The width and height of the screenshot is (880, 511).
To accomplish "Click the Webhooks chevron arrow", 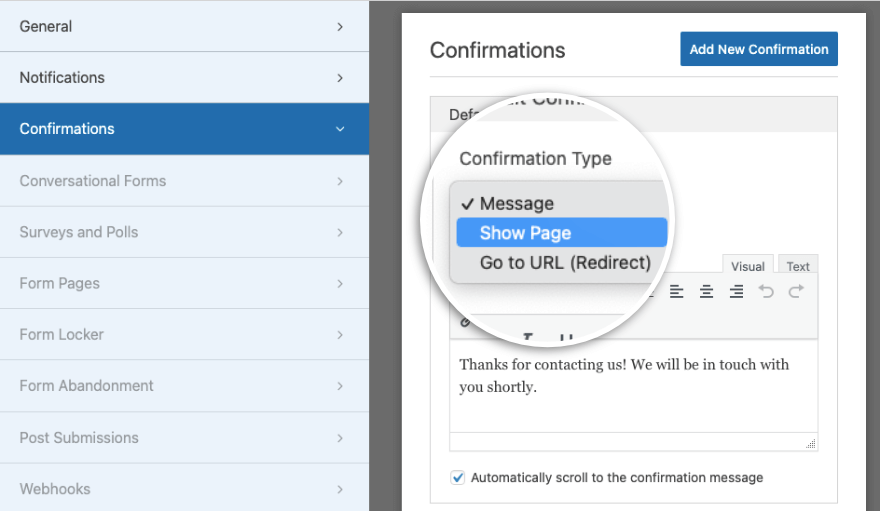I will (x=340, y=489).
